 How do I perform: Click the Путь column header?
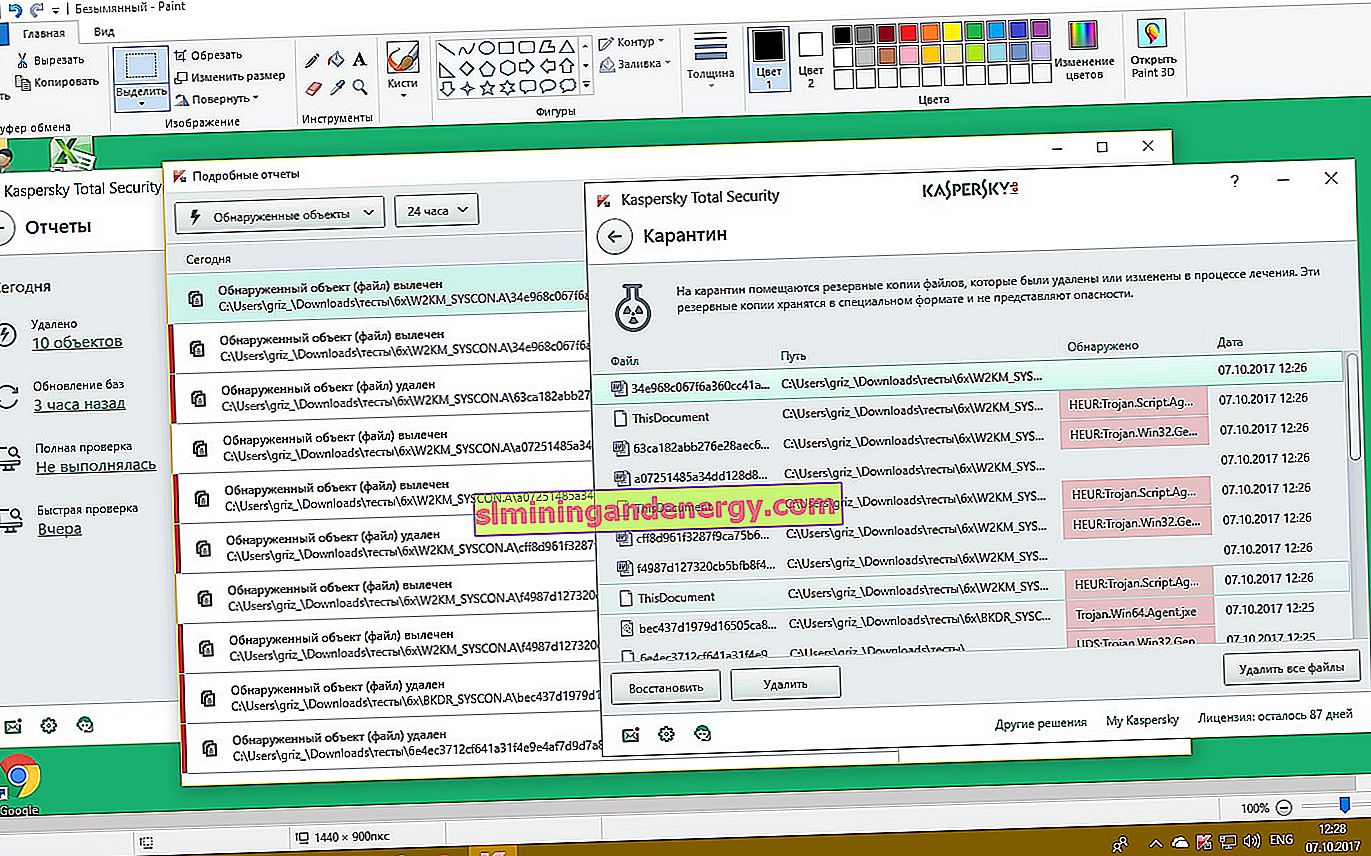(793, 357)
